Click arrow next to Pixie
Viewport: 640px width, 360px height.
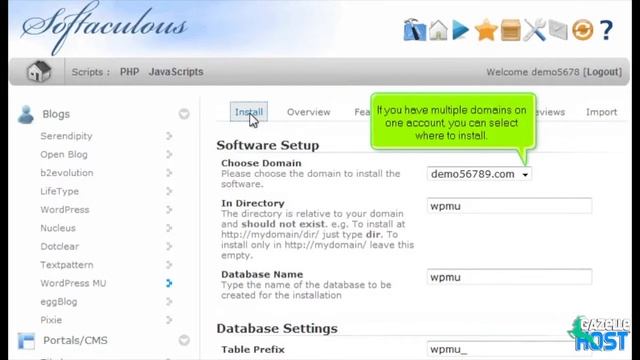[169, 320]
